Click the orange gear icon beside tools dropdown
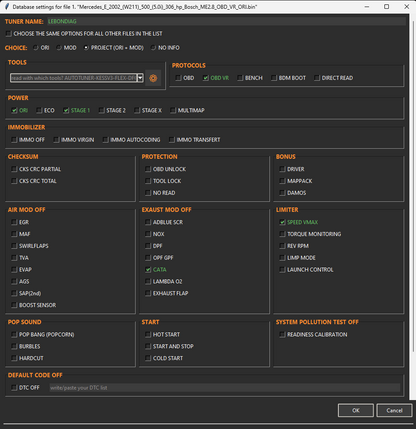 click(153, 78)
